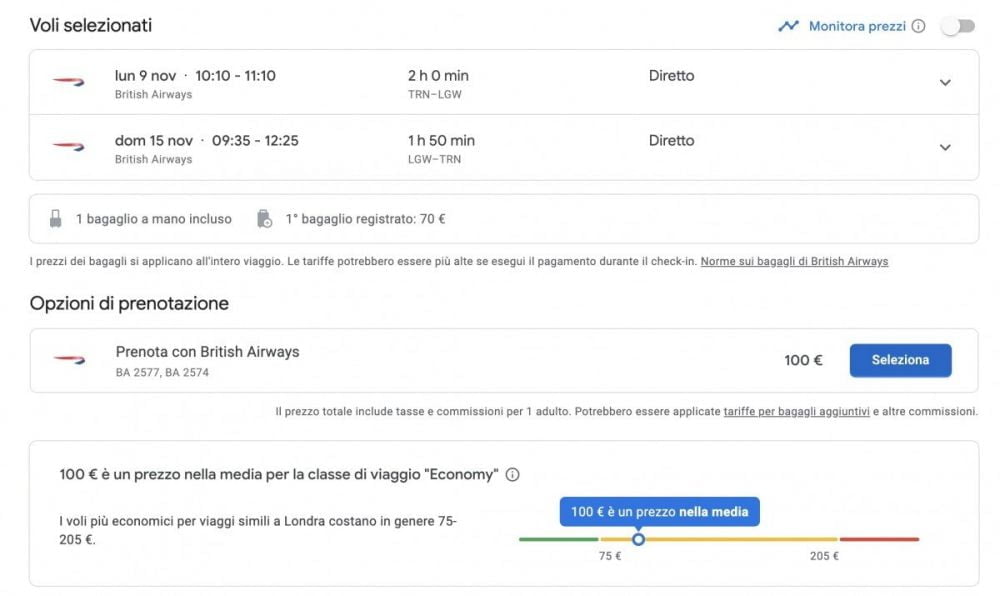Click the British Airways logo in Opzioni di prenotazione
Viewport: 1000px width, 596px height.
66,358
